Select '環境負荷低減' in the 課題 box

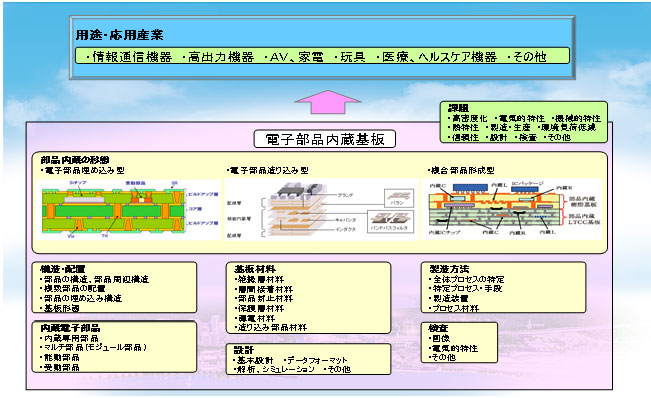click(568, 127)
